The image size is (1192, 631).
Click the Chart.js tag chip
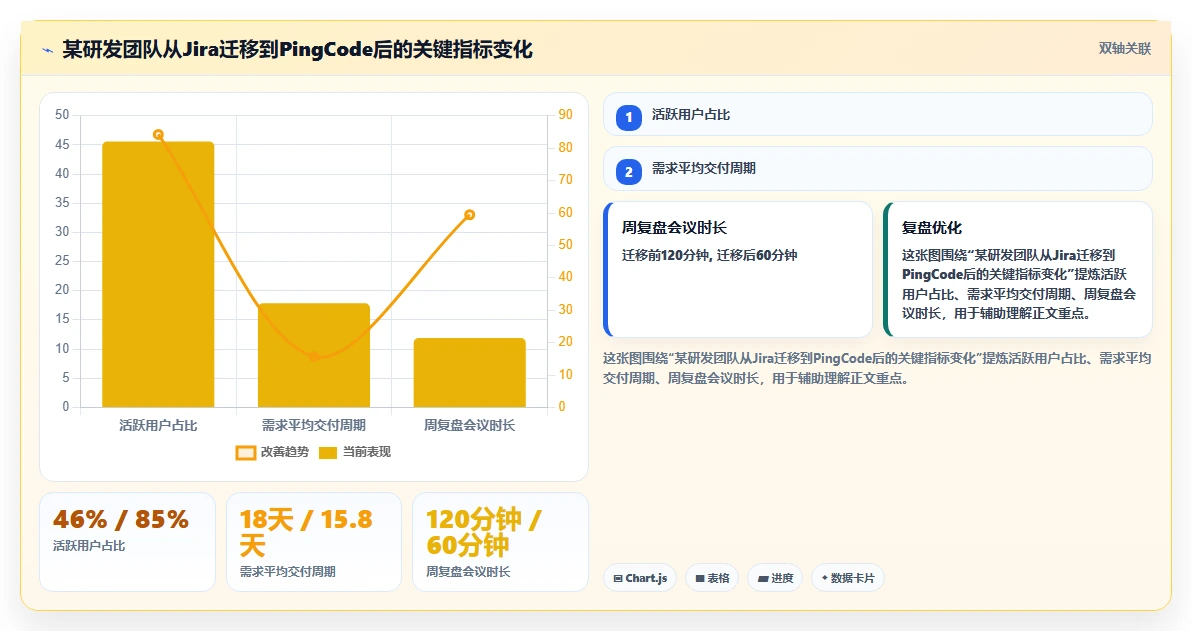(640, 578)
